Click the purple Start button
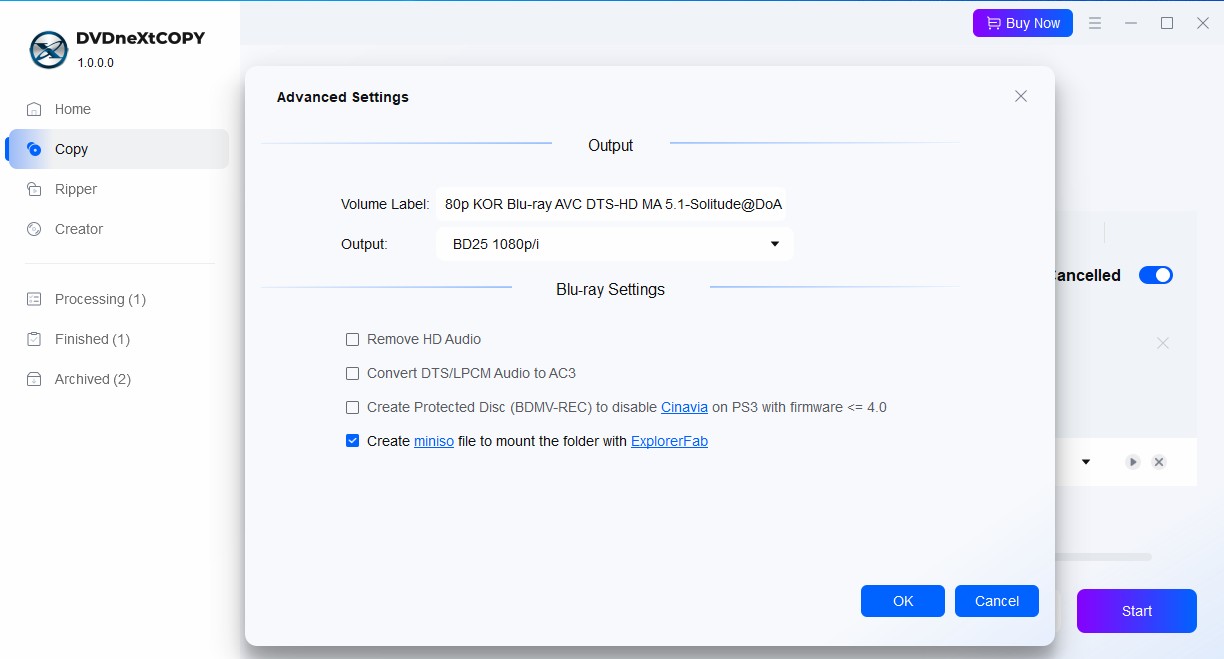Screen dimensions: 1224x659 point(1137,611)
